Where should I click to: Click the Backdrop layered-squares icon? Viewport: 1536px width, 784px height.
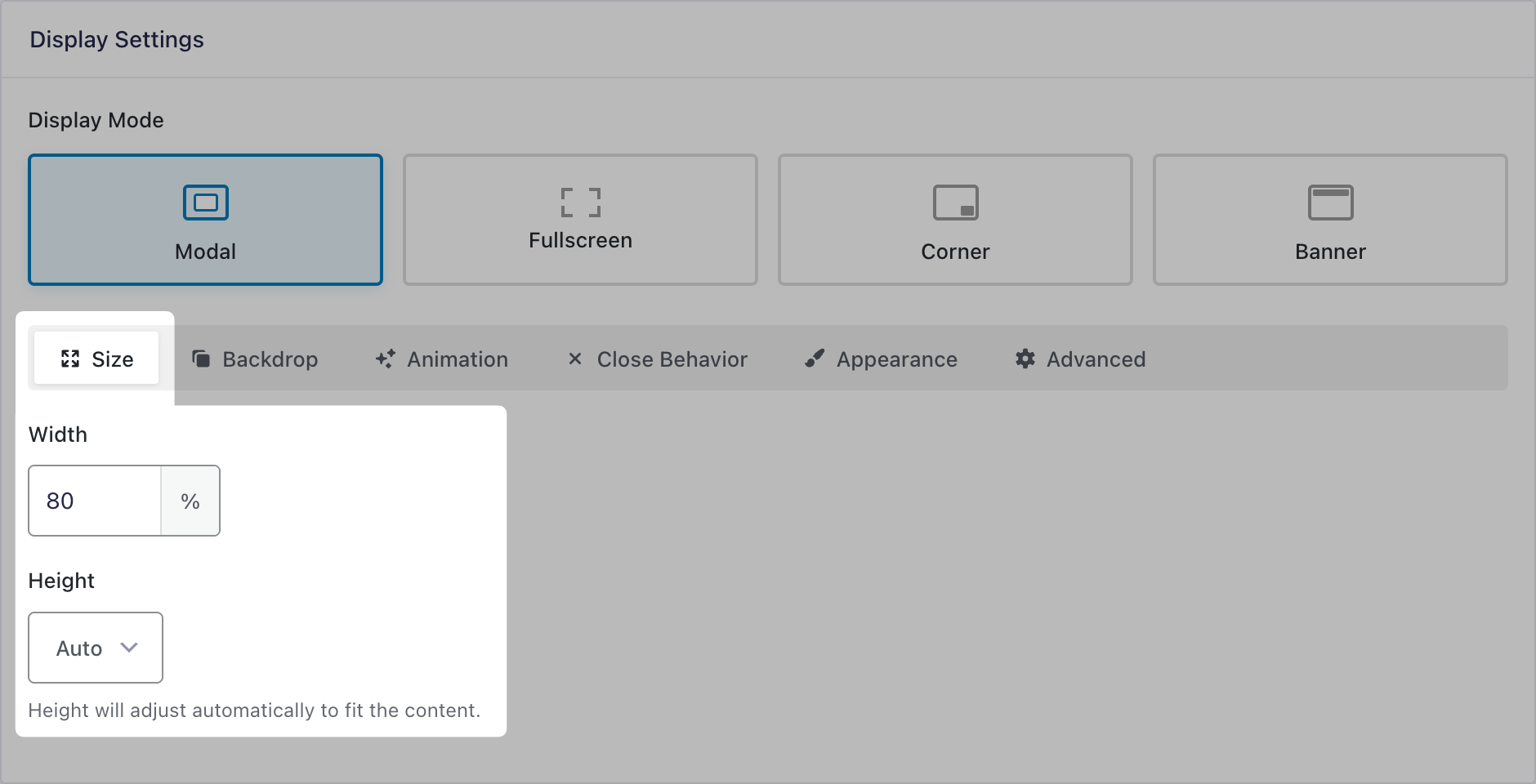tap(201, 359)
